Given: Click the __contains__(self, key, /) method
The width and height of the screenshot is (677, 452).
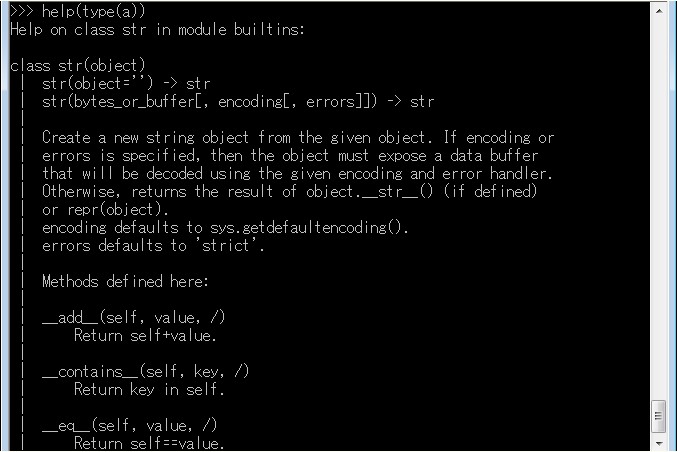Looking at the screenshot, I should pyautogui.click(x=146, y=371).
